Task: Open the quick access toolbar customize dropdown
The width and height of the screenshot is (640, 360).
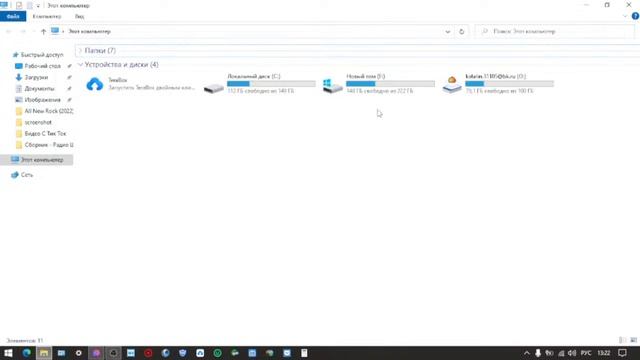Action: click(38, 6)
